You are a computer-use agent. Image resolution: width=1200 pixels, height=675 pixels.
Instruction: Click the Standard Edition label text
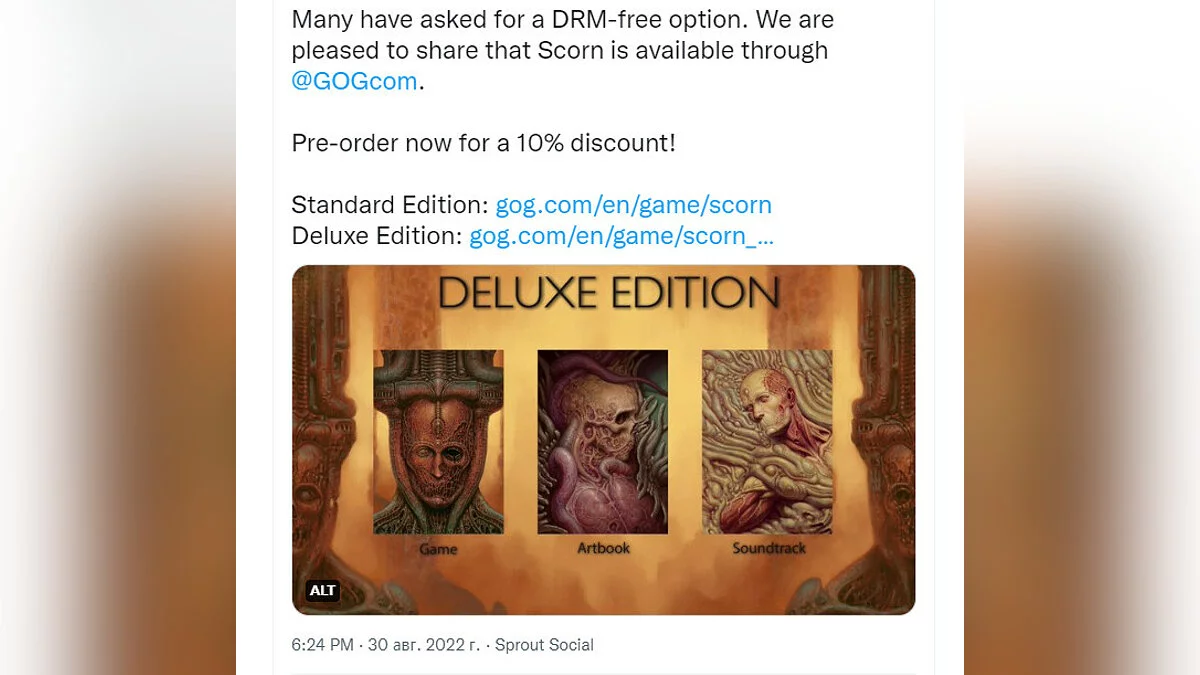390,205
